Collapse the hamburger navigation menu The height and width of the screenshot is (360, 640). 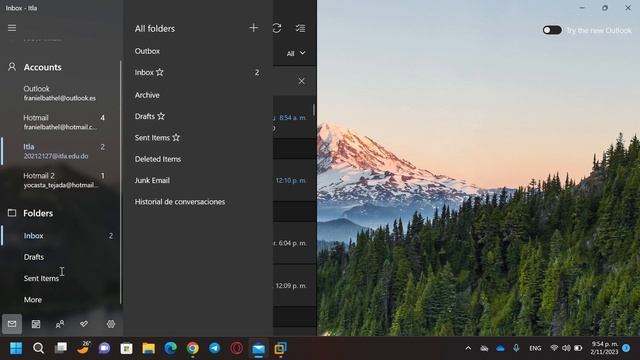(x=12, y=28)
